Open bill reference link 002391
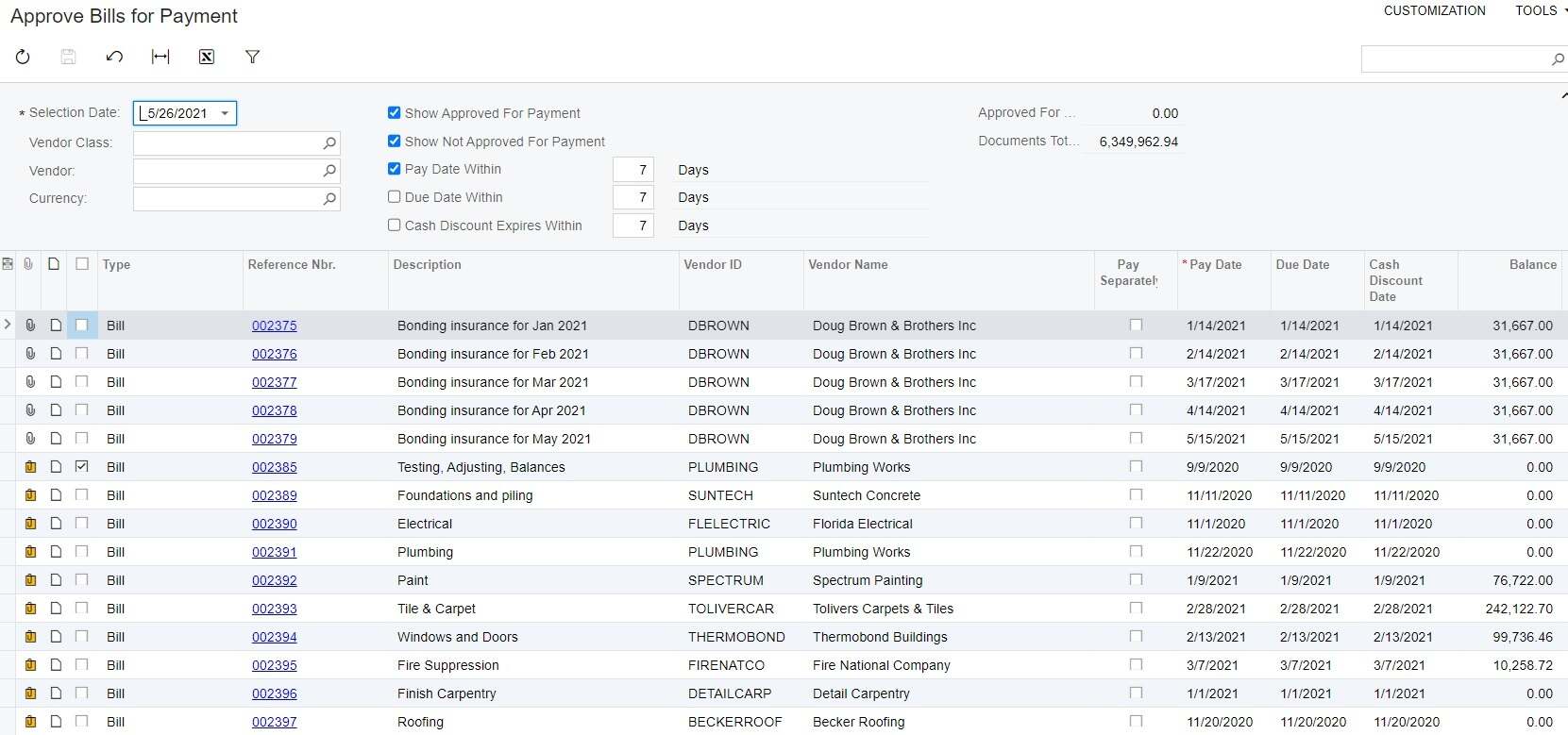This screenshot has width=1568, height=735. point(275,552)
